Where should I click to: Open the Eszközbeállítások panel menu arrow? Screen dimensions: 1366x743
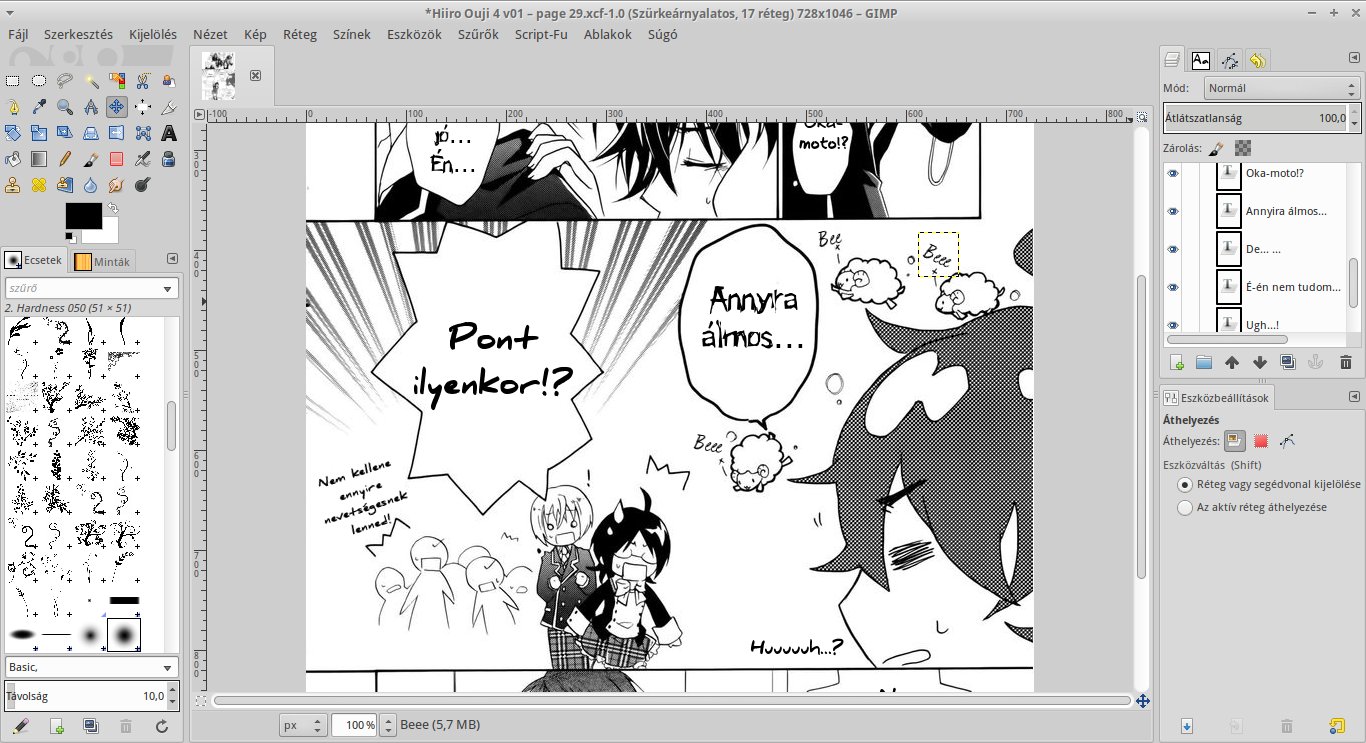[x=1354, y=397]
